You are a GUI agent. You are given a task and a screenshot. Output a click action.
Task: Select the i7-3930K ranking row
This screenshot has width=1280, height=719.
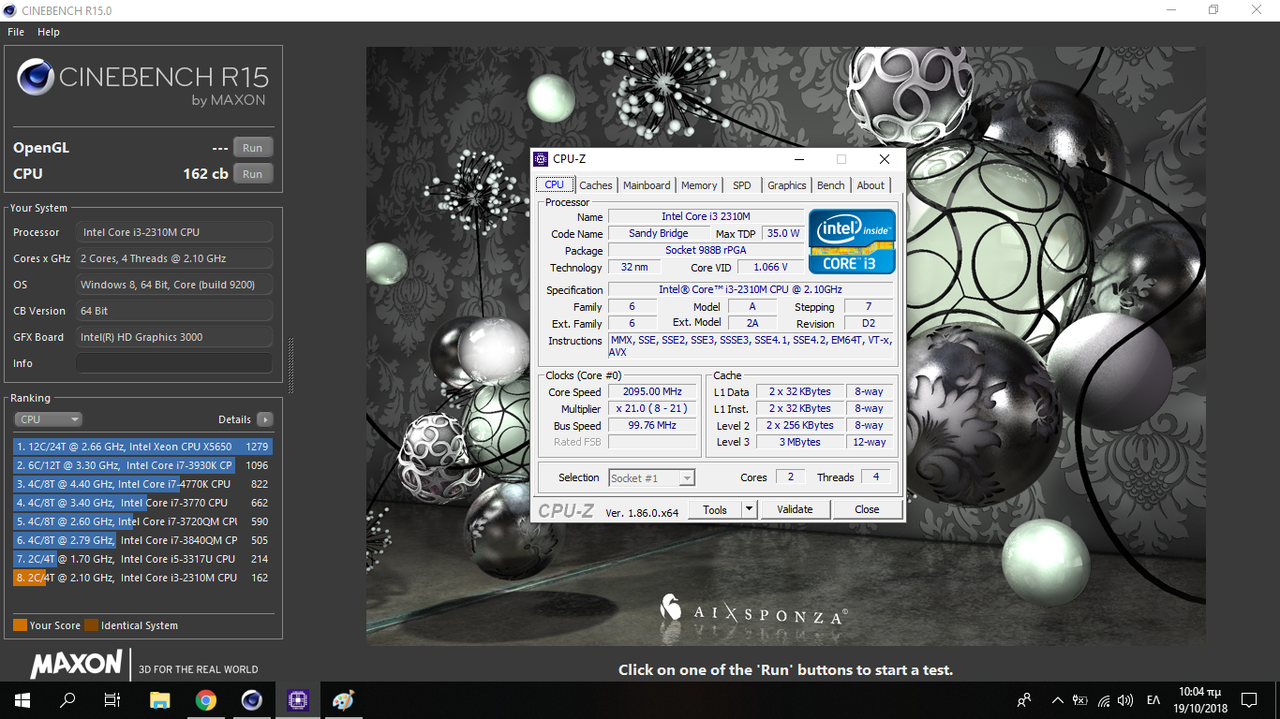pyautogui.click(x=143, y=465)
